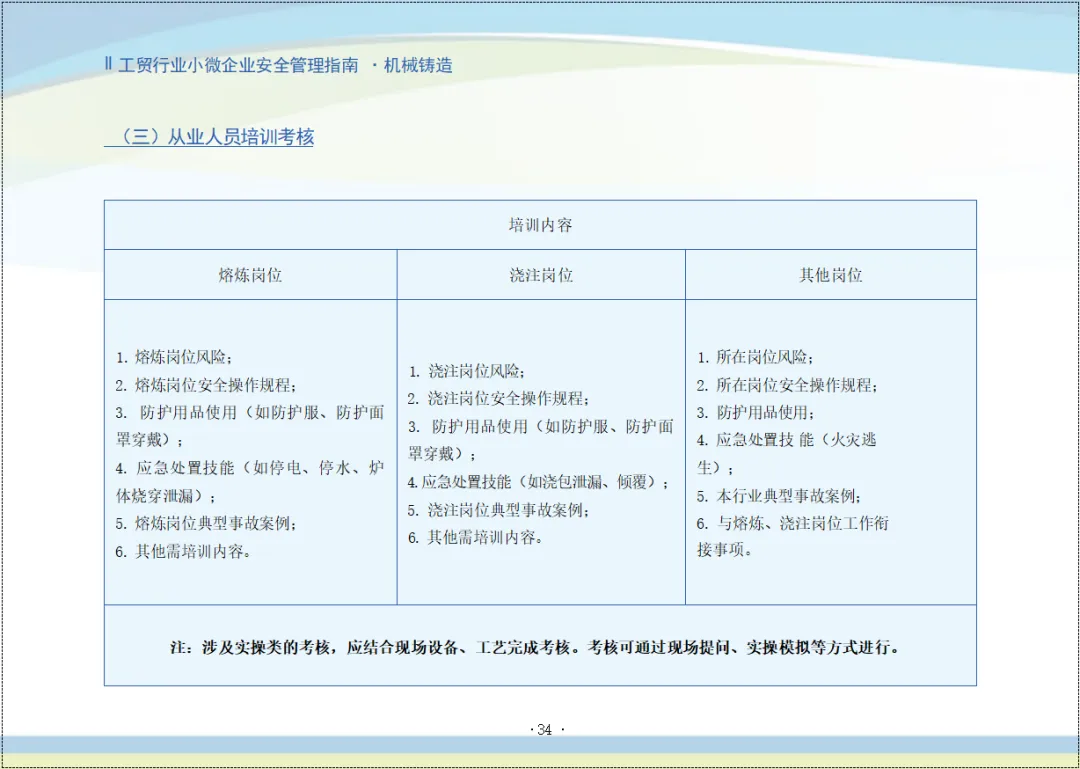The width and height of the screenshot is (1080, 769).
Task: Click header text 工贸行业小微企业安全管理指南
Action: [x=238, y=65]
